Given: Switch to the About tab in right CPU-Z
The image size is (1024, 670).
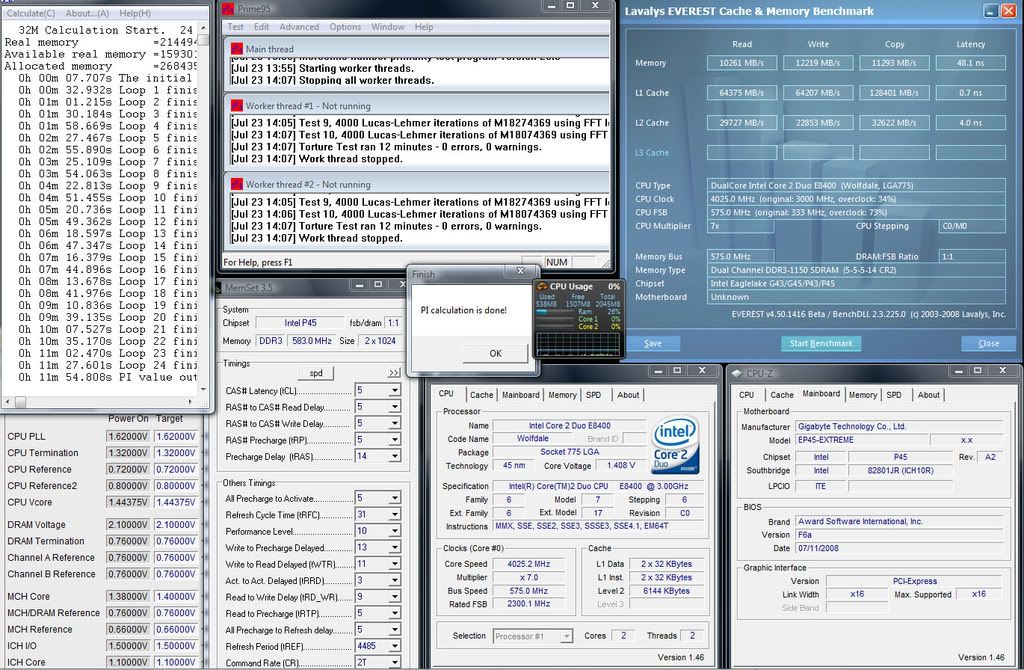Looking at the screenshot, I should coord(929,395).
